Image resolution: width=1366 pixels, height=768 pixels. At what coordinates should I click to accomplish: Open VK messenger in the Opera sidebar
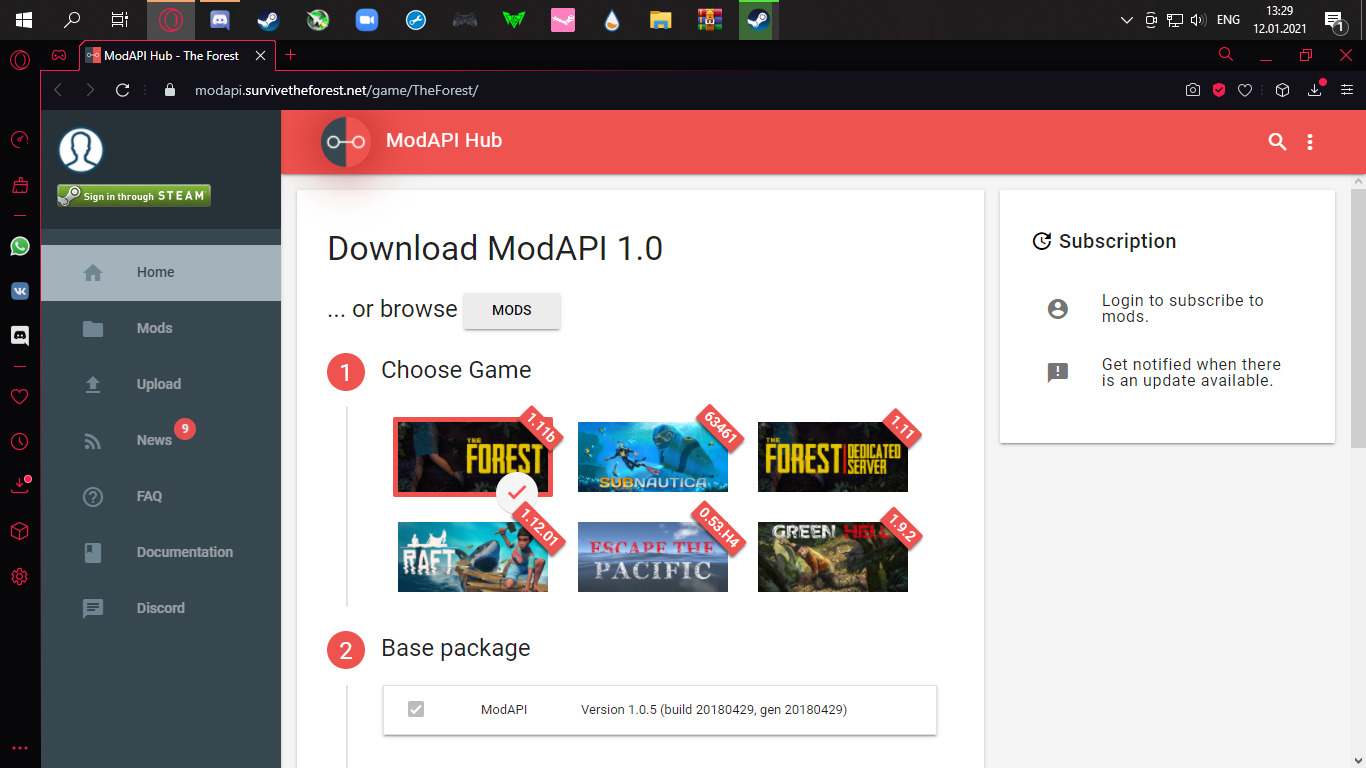[19, 291]
